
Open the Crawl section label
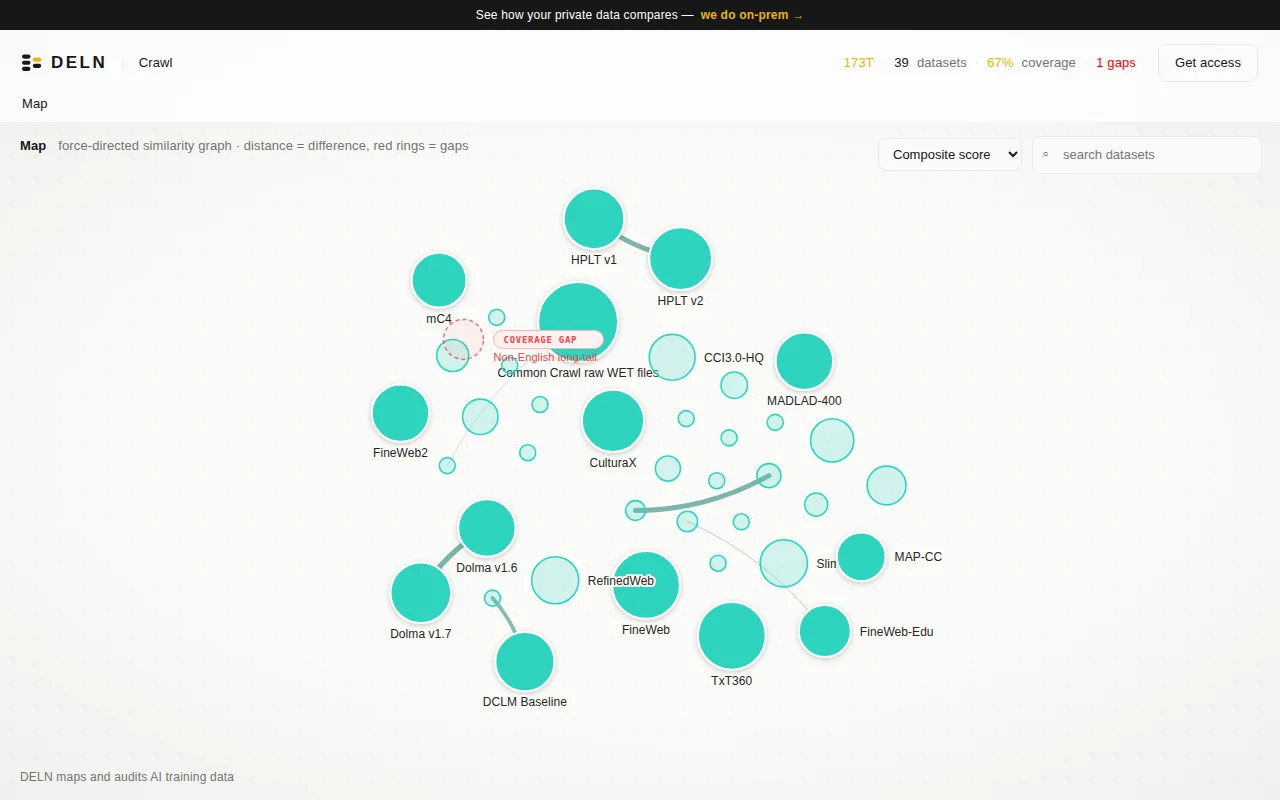pos(155,62)
